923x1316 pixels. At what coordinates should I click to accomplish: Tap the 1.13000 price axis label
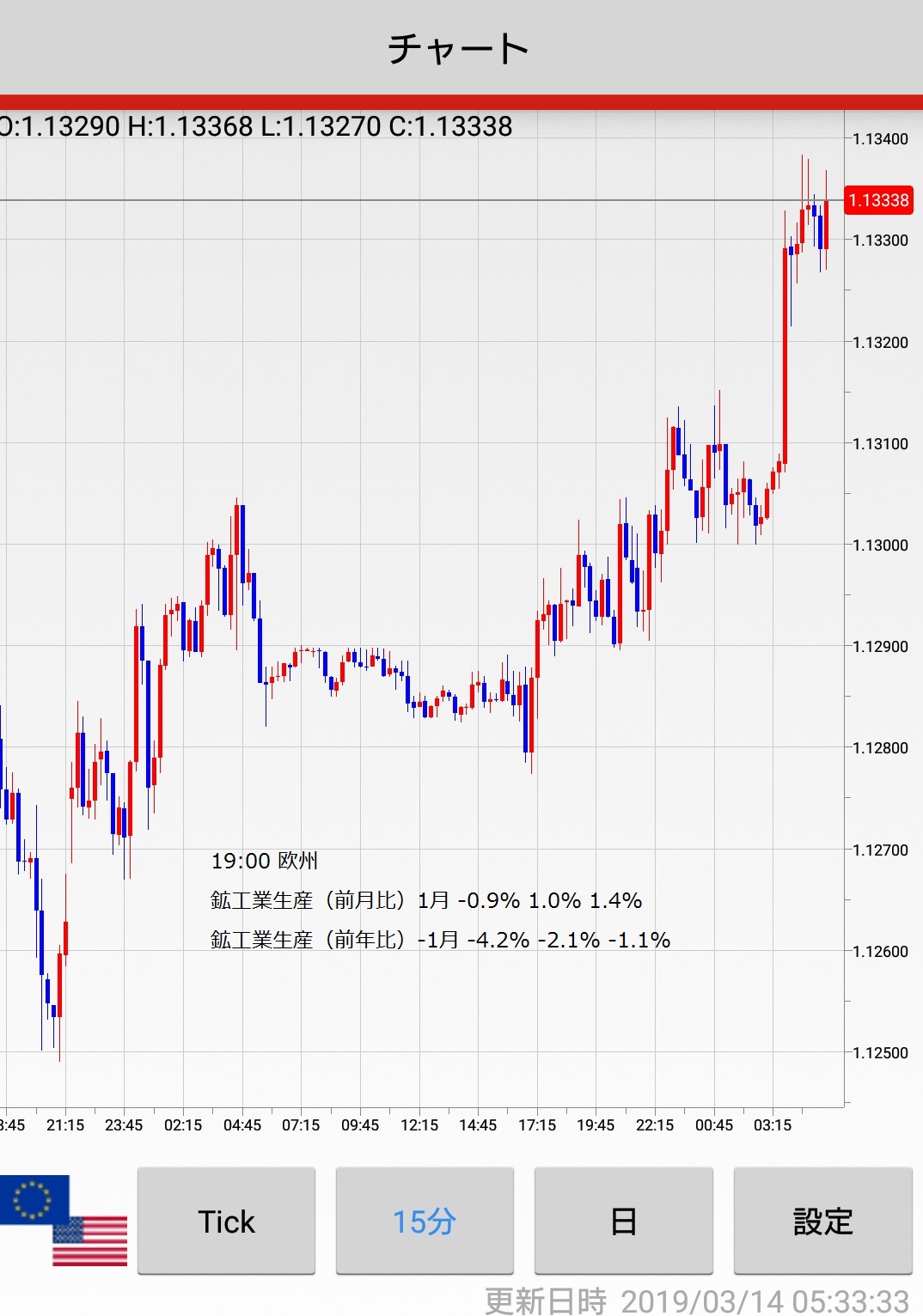click(880, 545)
